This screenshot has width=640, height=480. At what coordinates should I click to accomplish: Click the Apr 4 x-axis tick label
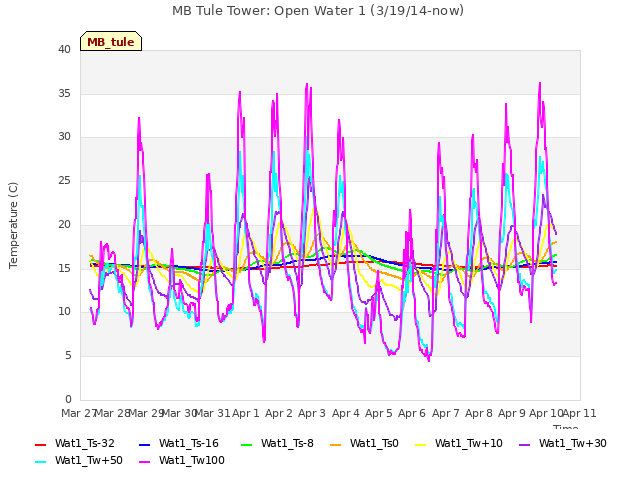coord(345,413)
